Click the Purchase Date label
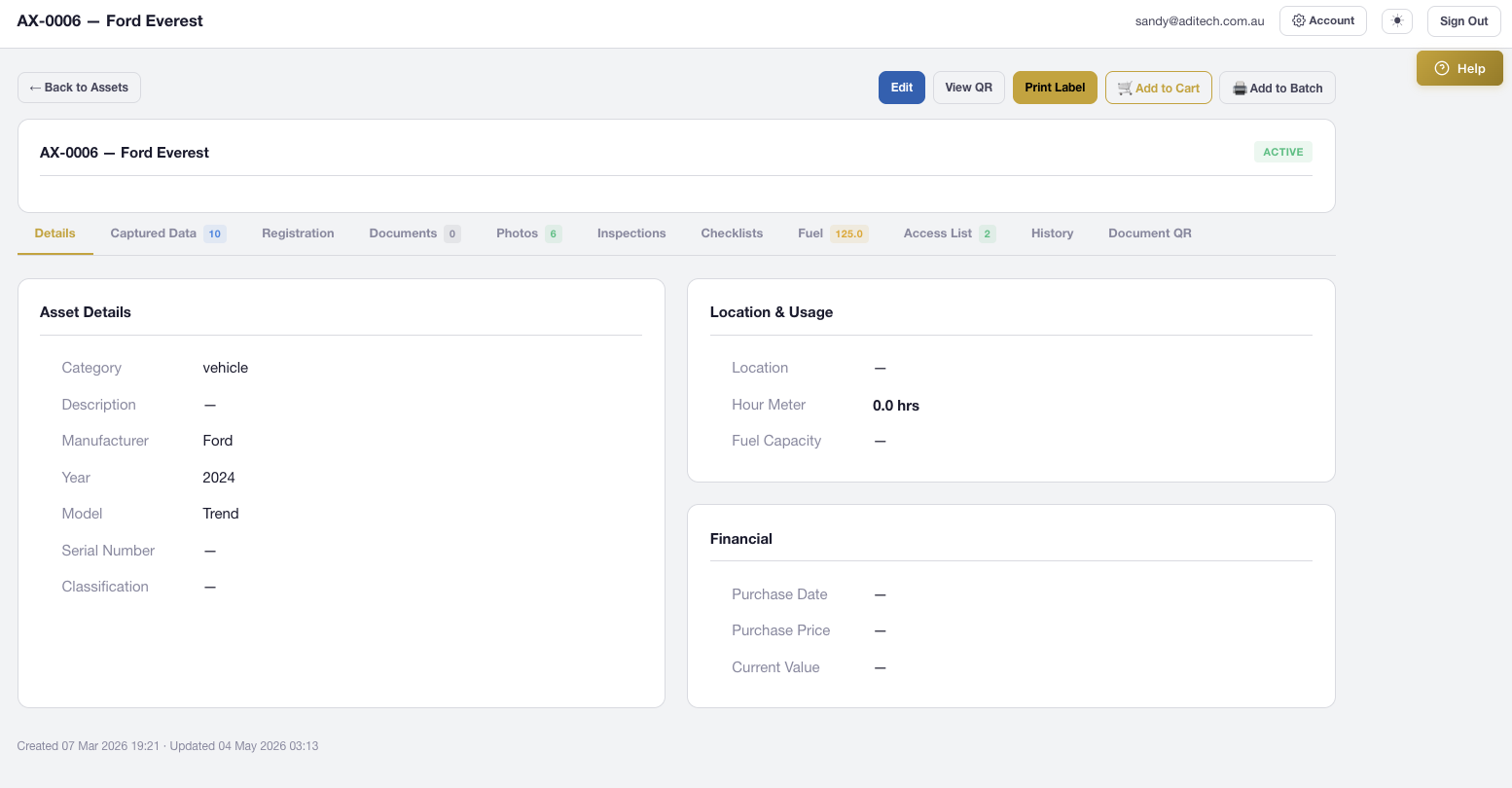This screenshot has width=1512, height=788. point(779,594)
